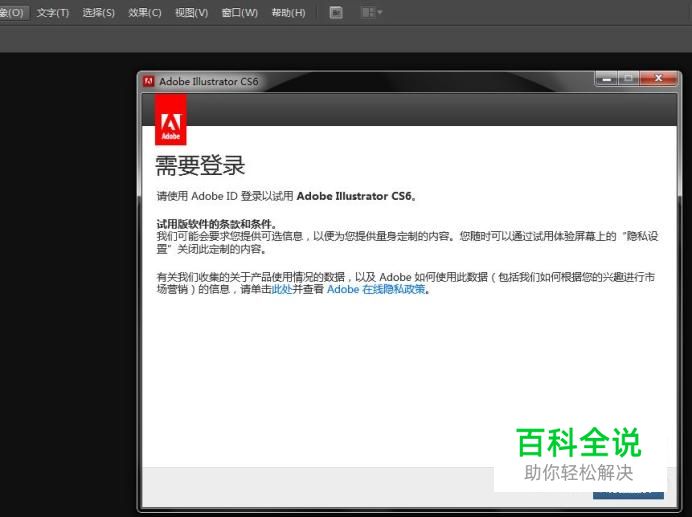Open the Adobe 在线隐私政策 link

(376, 290)
